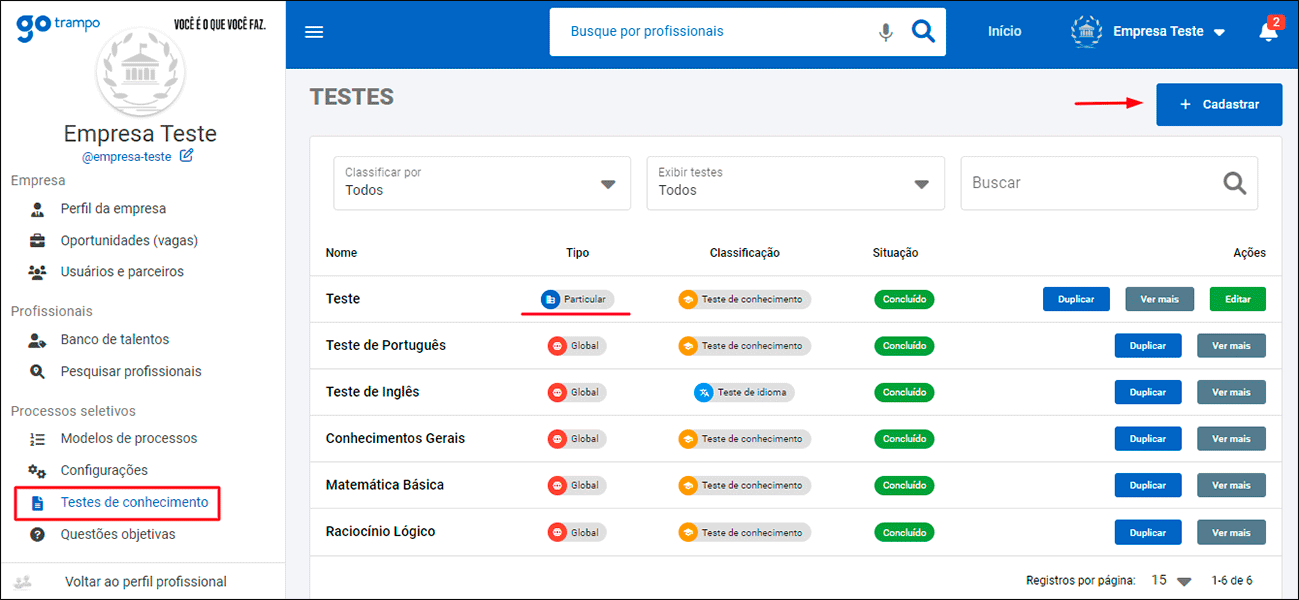1299x600 pixels.
Task: Go to Banco de talentos
Action: pos(114,340)
